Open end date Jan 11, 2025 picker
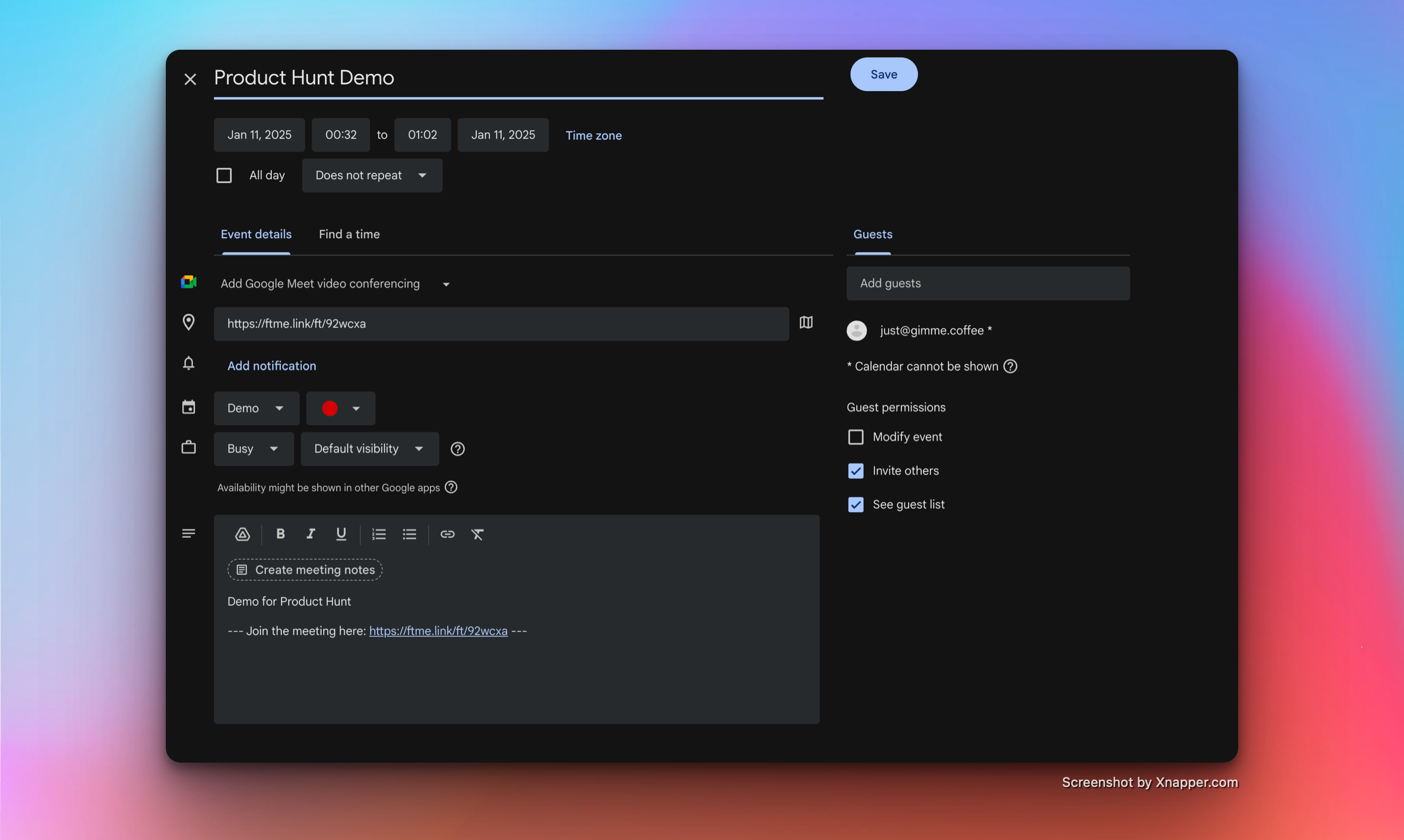The width and height of the screenshot is (1404, 840). tap(502, 135)
